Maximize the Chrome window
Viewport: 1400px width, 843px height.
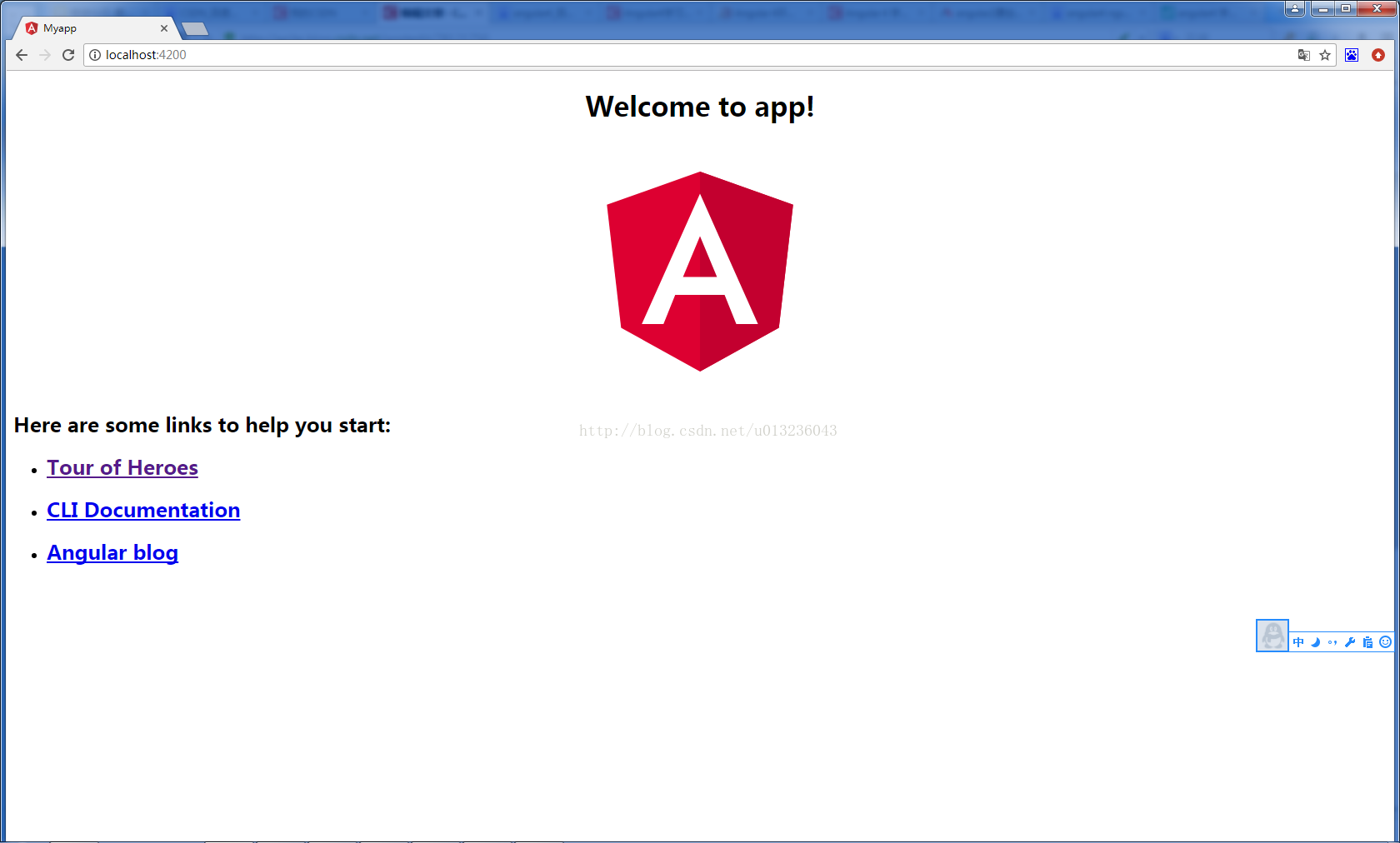[1346, 8]
